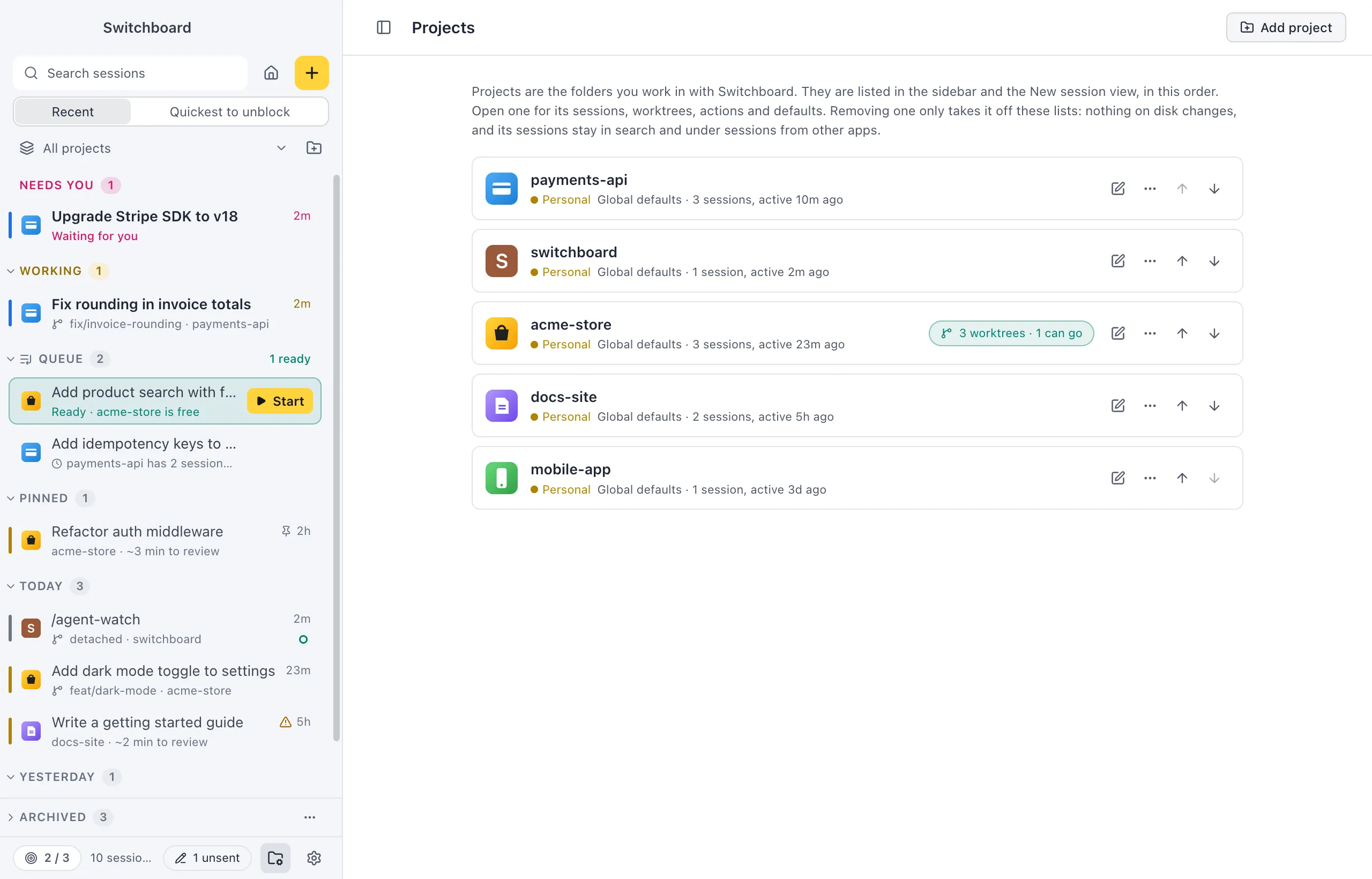Open the 1 unsent drafts pill
Image resolution: width=1372 pixels, height=879 pixels.
(207, 858)
